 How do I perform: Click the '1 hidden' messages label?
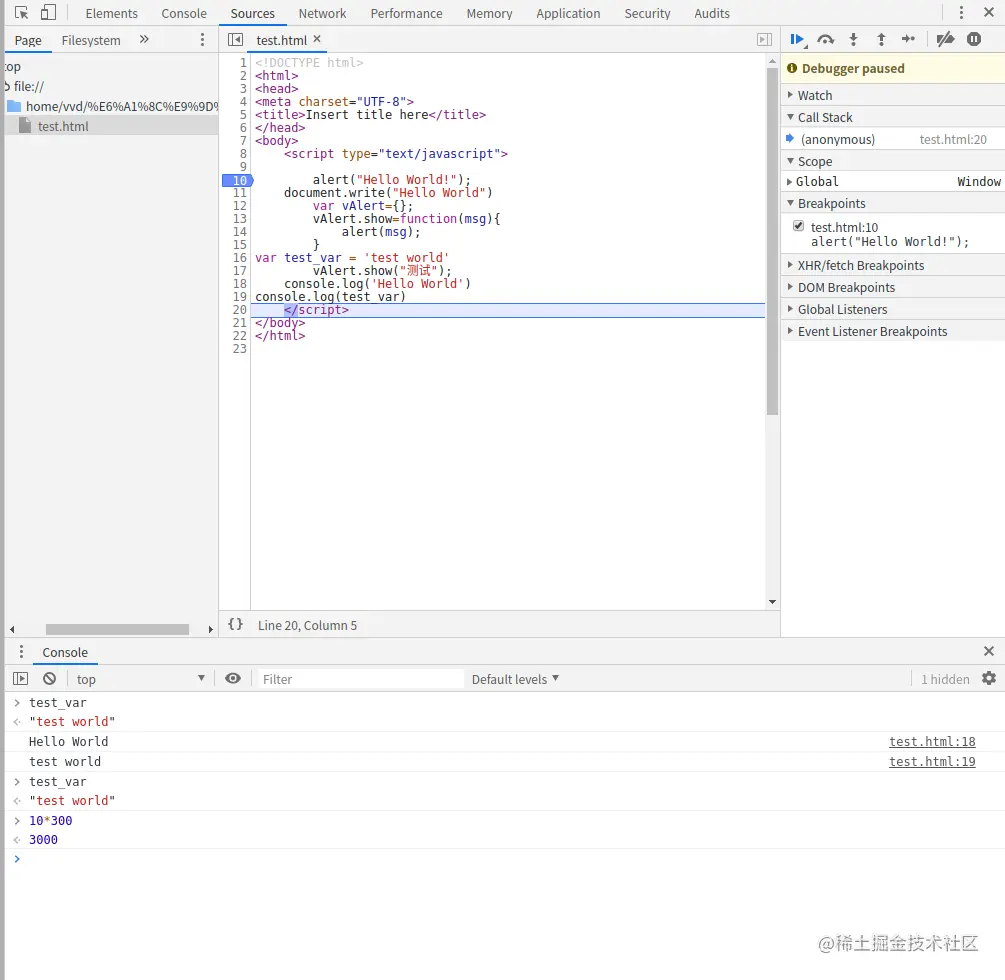click(x=945, y=679)
